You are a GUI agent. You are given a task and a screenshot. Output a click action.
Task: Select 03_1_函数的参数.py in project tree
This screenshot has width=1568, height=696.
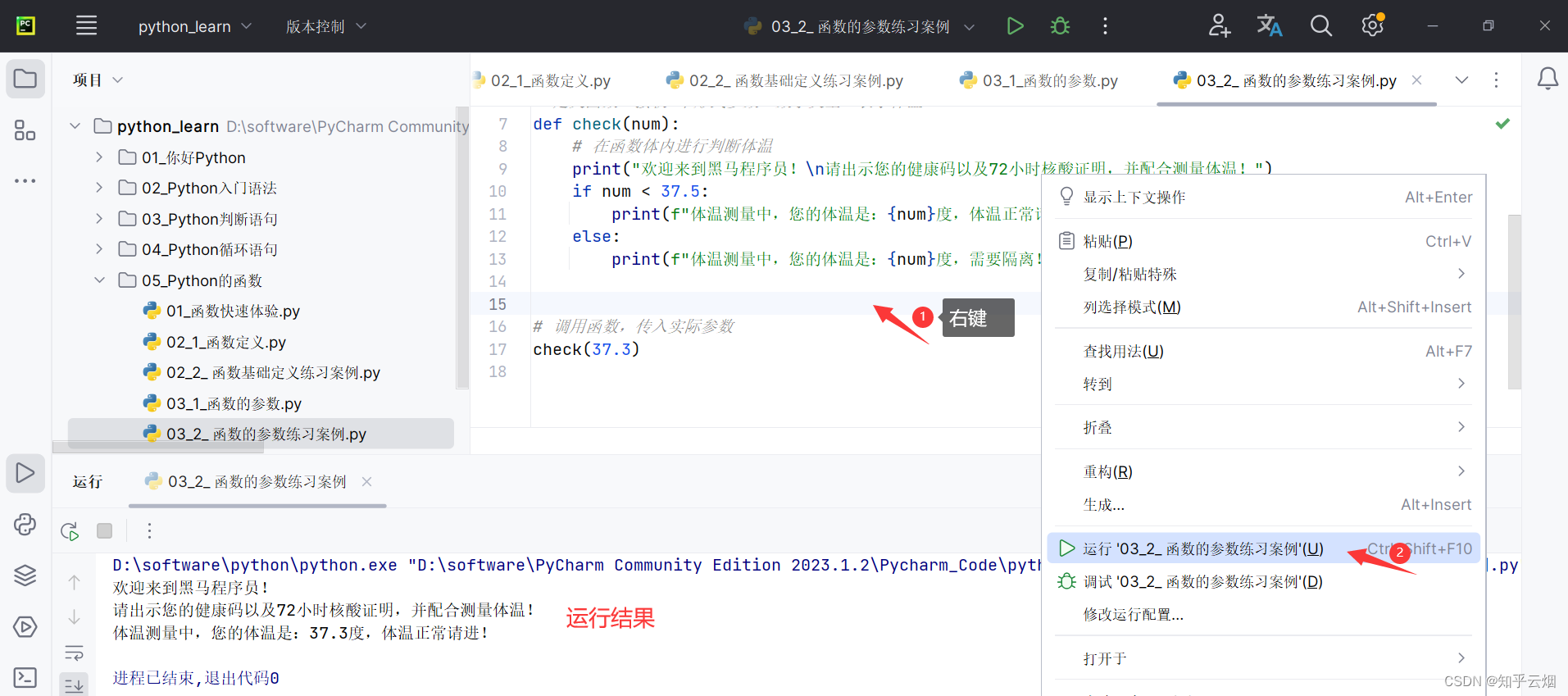[x=223, y=403]
